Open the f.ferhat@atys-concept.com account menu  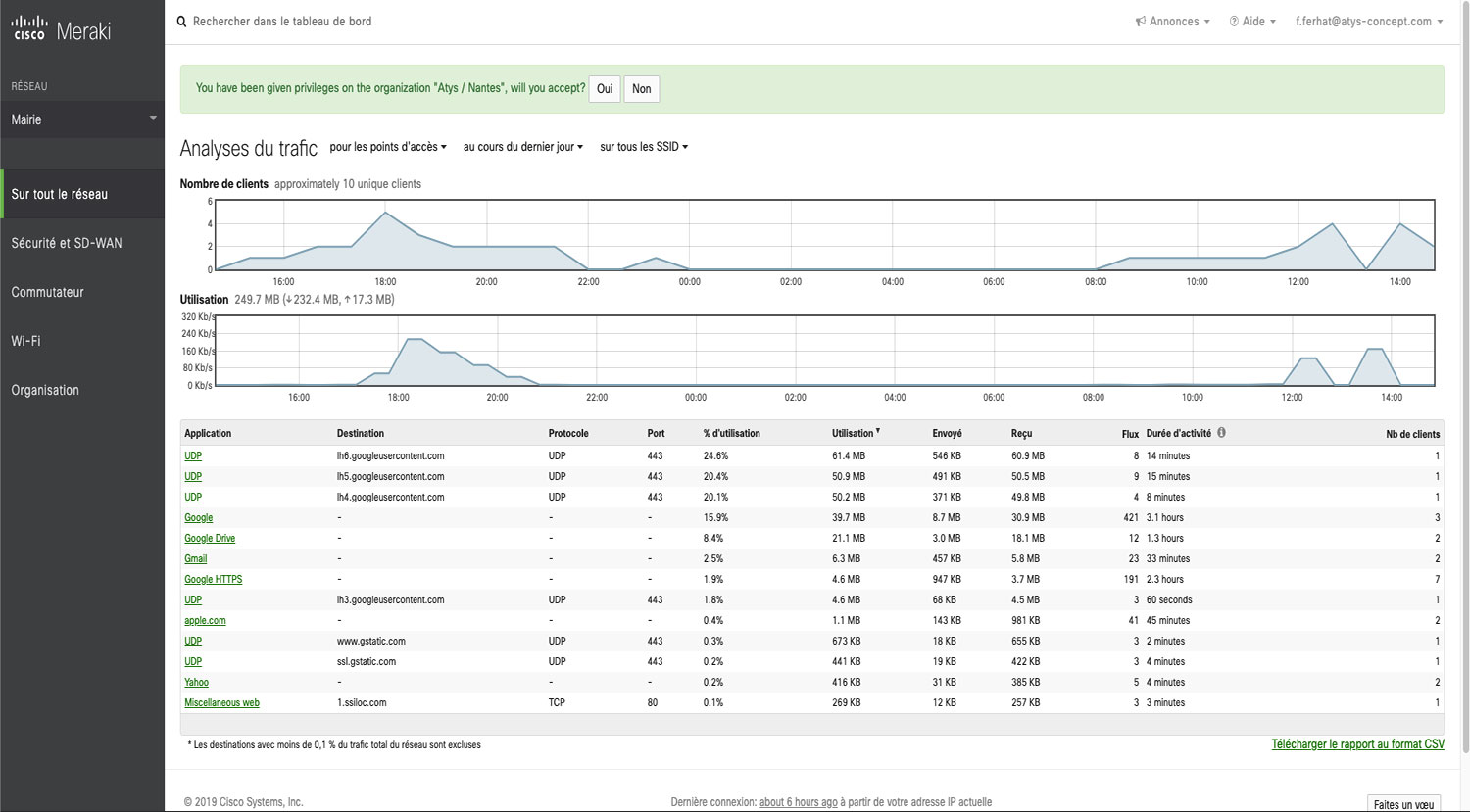click(1369, 22)
